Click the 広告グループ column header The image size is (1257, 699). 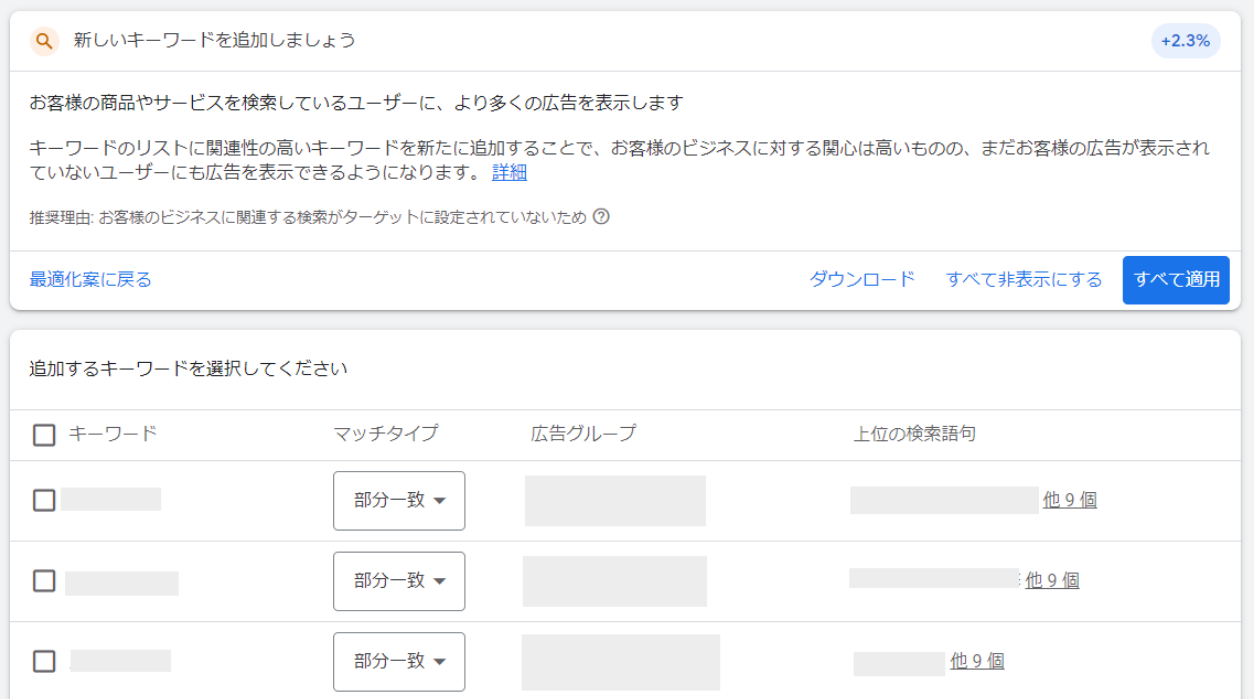pyautogui.click(x=583, y=434)
